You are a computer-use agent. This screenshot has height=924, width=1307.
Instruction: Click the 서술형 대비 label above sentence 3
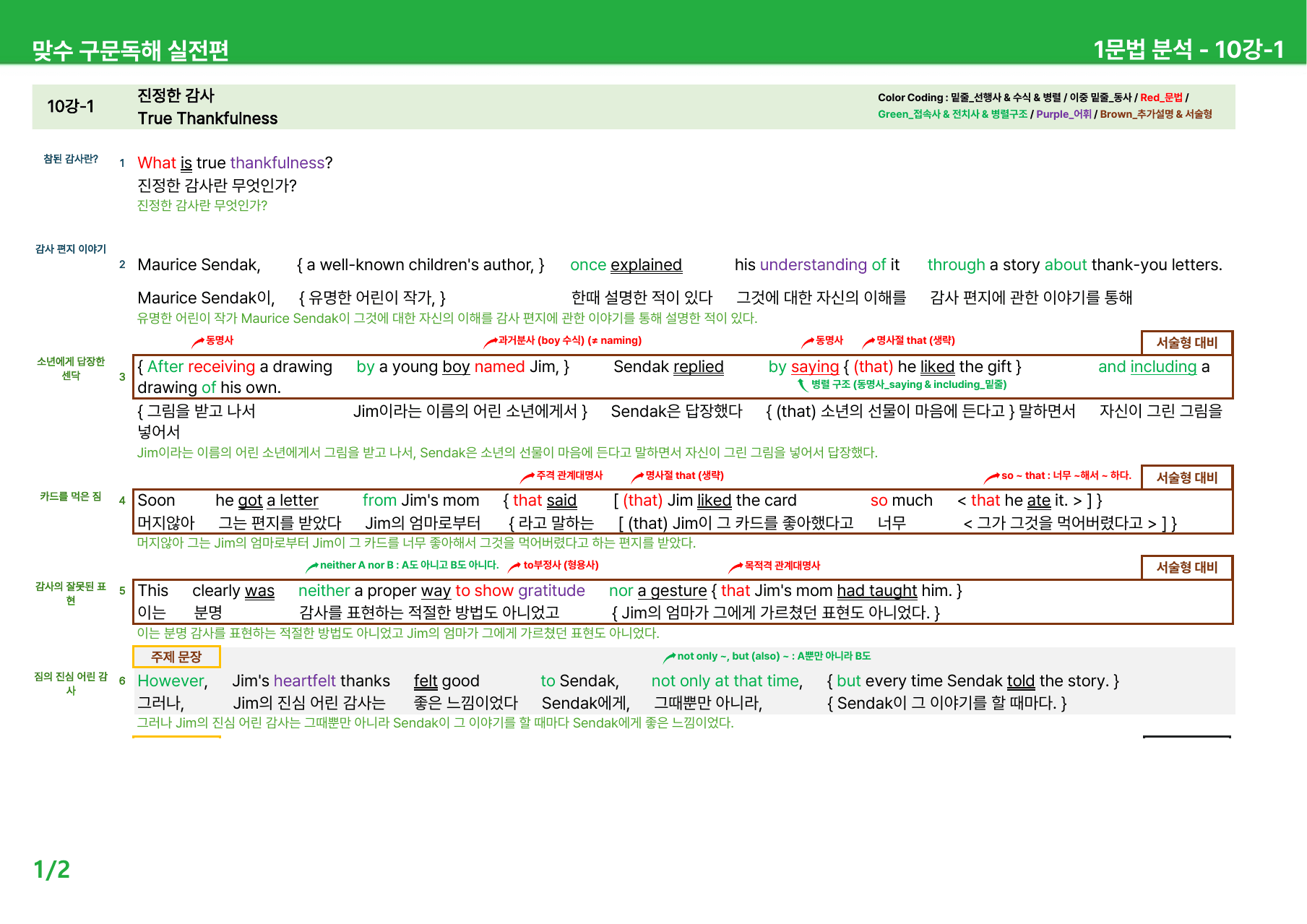point(1187,343)
